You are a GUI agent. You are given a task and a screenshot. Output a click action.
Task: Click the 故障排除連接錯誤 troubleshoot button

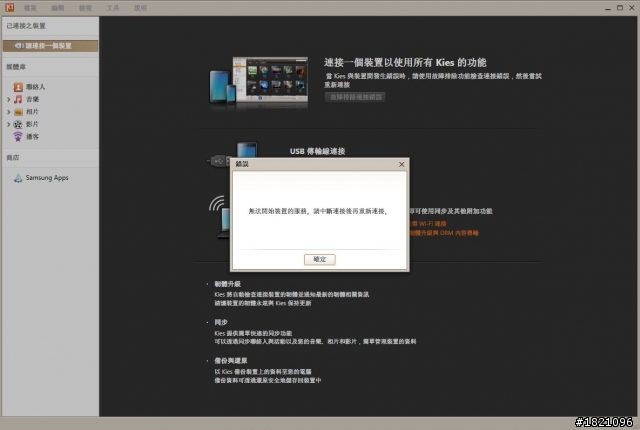tap(356, 97)
